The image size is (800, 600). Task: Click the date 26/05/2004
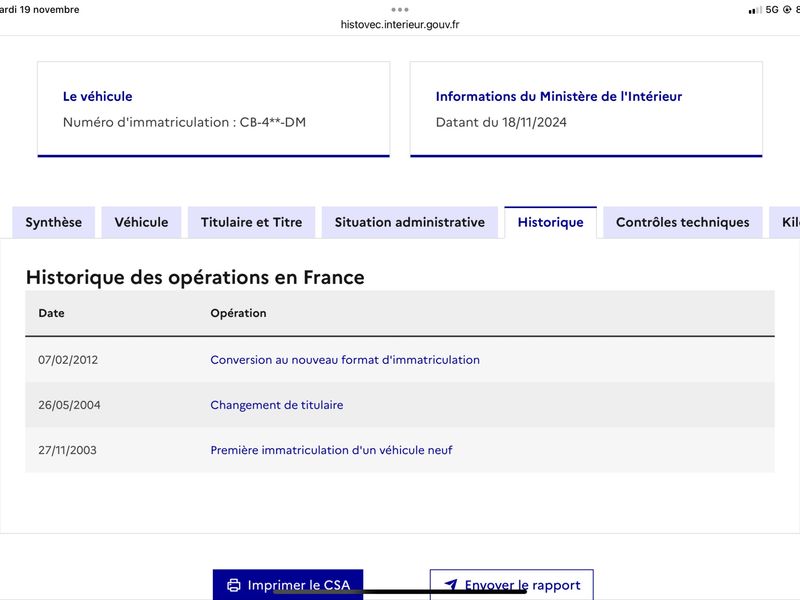point(69,405)
